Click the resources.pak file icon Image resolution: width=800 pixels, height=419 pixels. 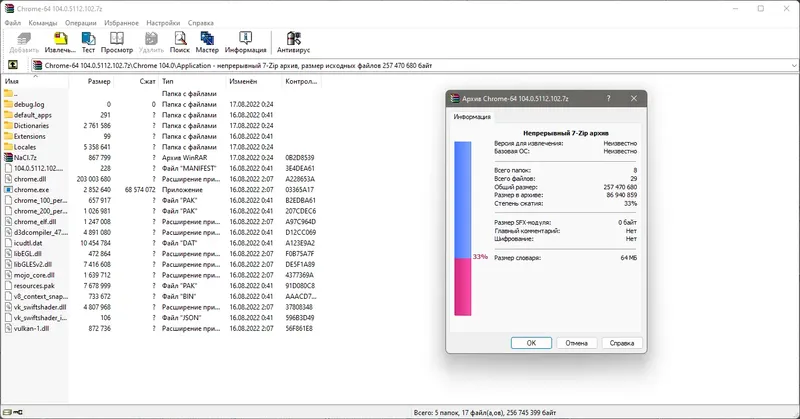pos(8,286)
